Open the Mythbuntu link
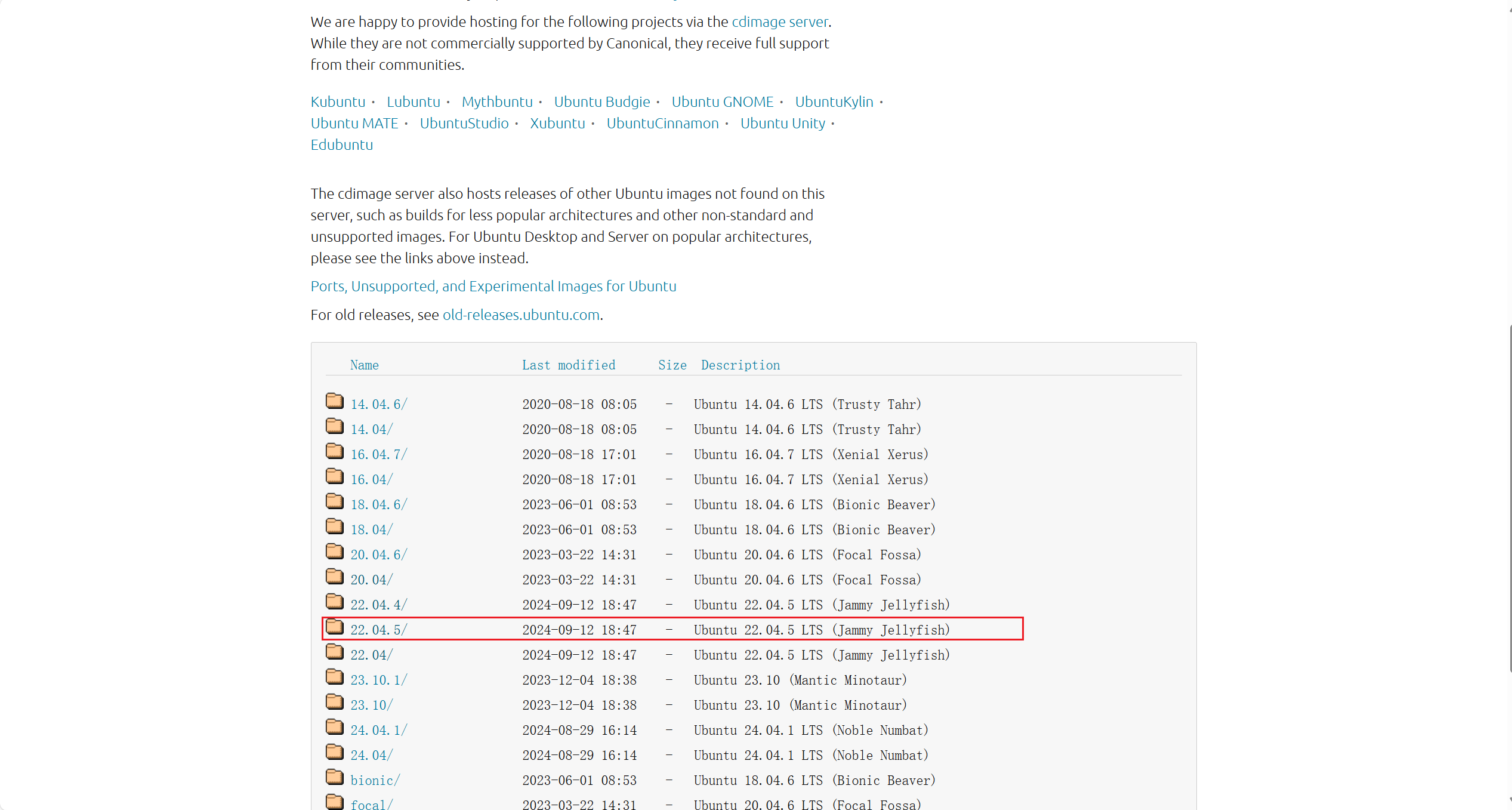Screen dimensions: 1512x810 (497, 102)
